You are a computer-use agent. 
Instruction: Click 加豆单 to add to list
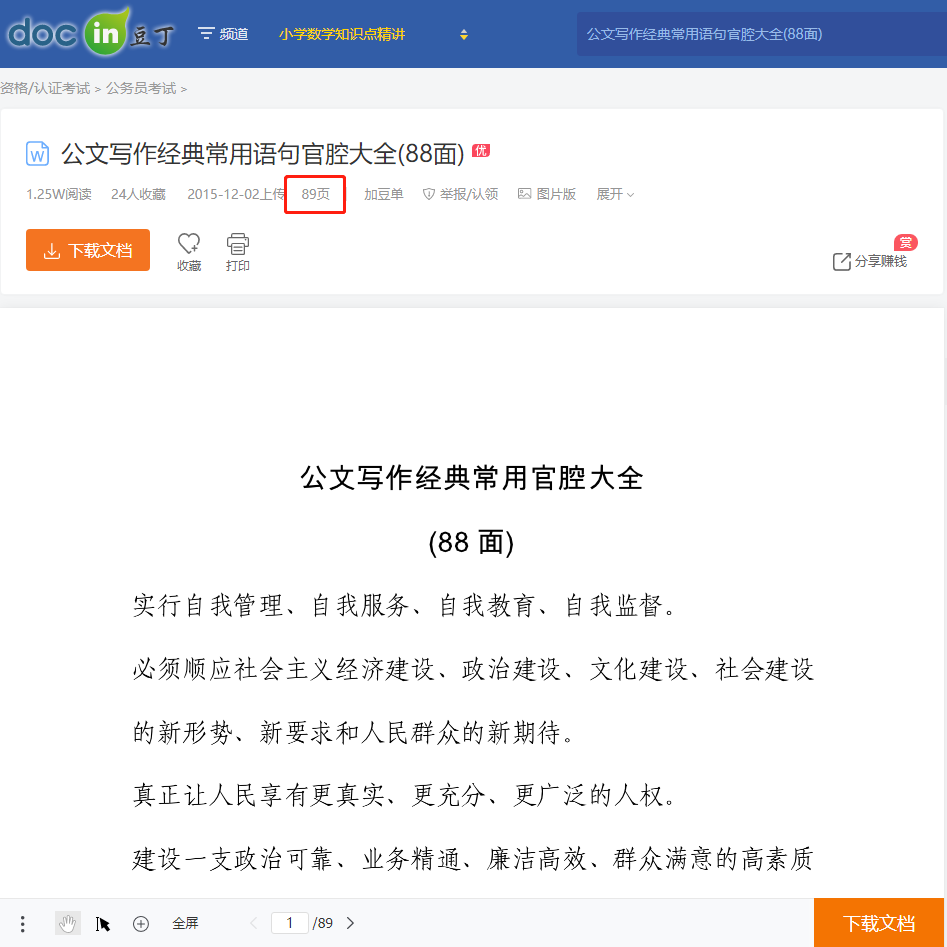(x=384, y=194)
